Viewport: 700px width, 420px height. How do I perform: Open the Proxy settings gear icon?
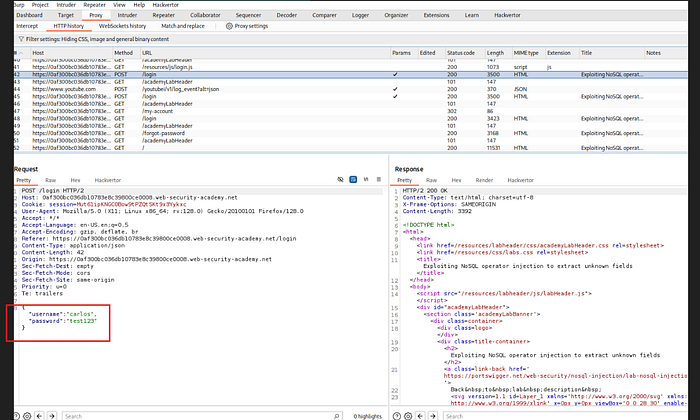(x=229, y=26)
